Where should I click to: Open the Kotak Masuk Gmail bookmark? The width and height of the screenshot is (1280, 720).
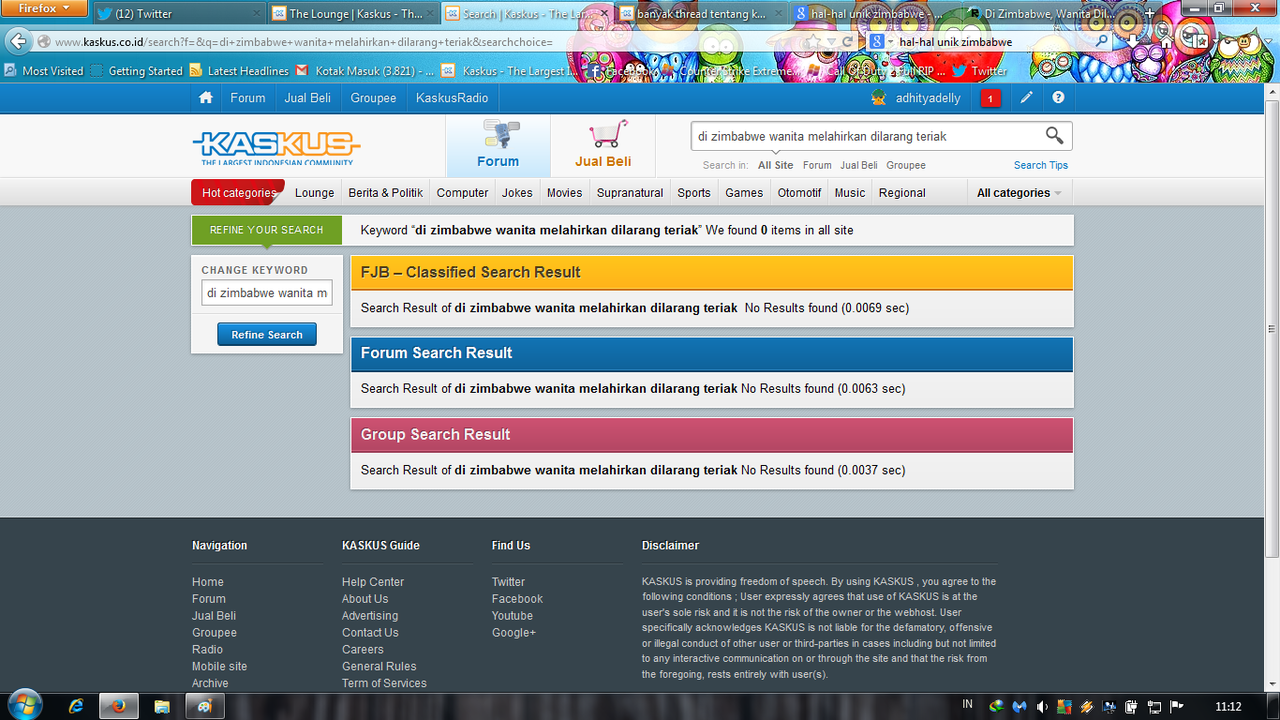tap(365, 71)
